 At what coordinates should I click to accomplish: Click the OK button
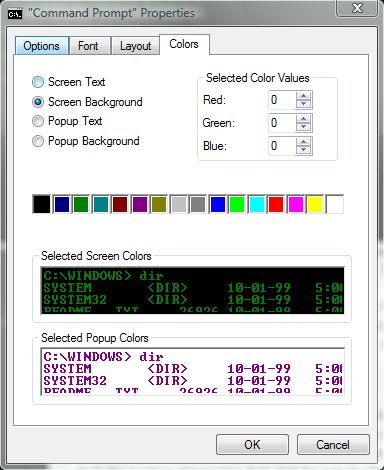pyautogui.click(x=252, y=444)
